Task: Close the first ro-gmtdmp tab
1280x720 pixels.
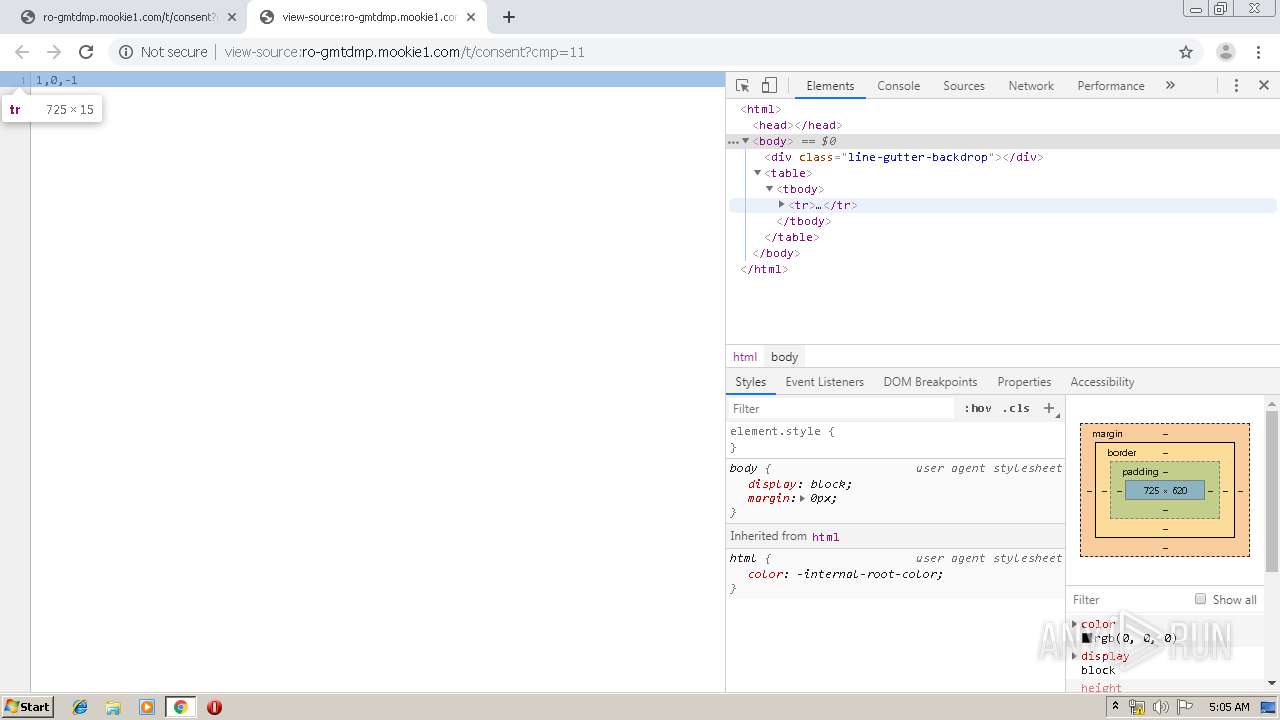Action: pyautogui.click(x=232, y=17)
